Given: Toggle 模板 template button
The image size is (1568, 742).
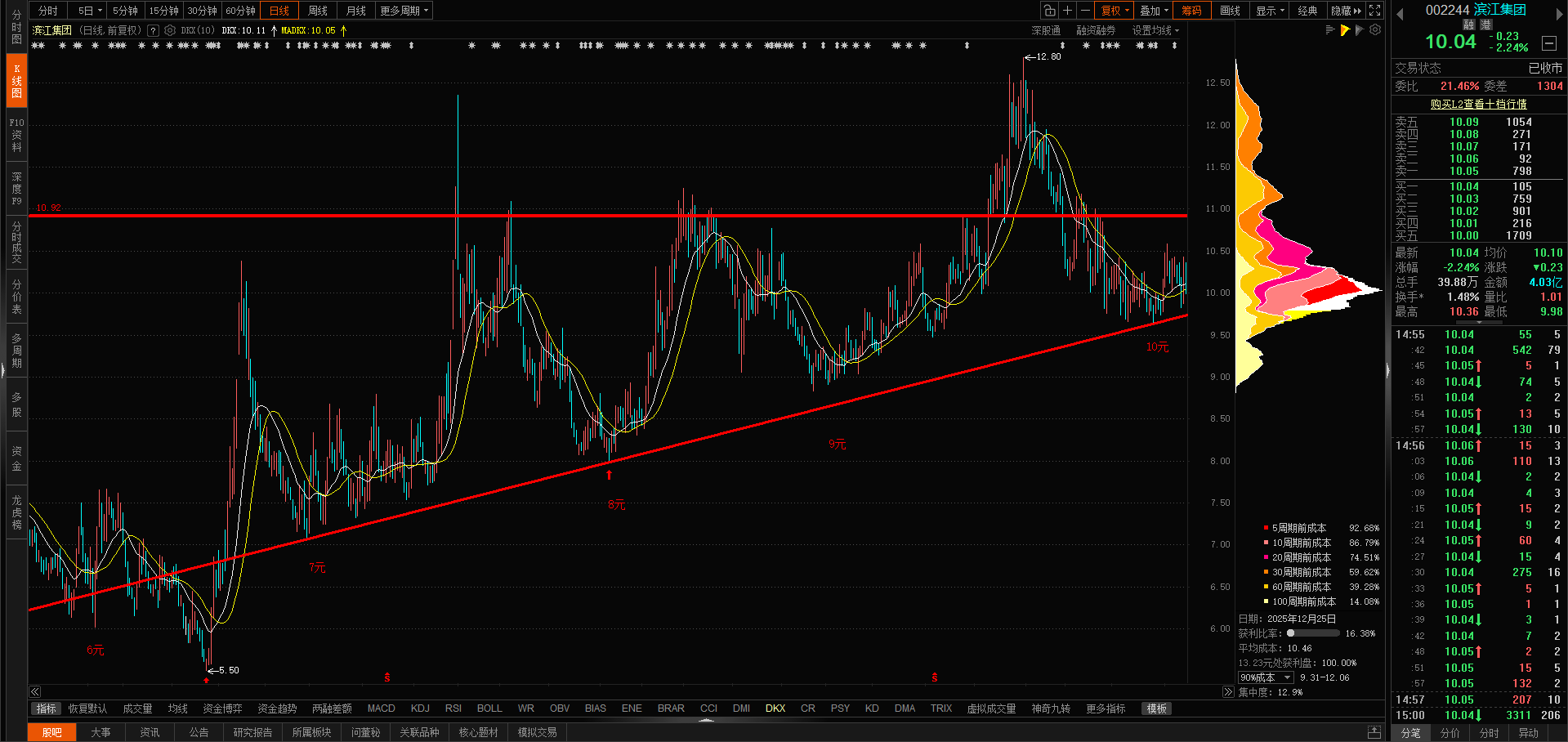Looking at the screenshot, I should pyautogui.click(x=1156, y=708).
